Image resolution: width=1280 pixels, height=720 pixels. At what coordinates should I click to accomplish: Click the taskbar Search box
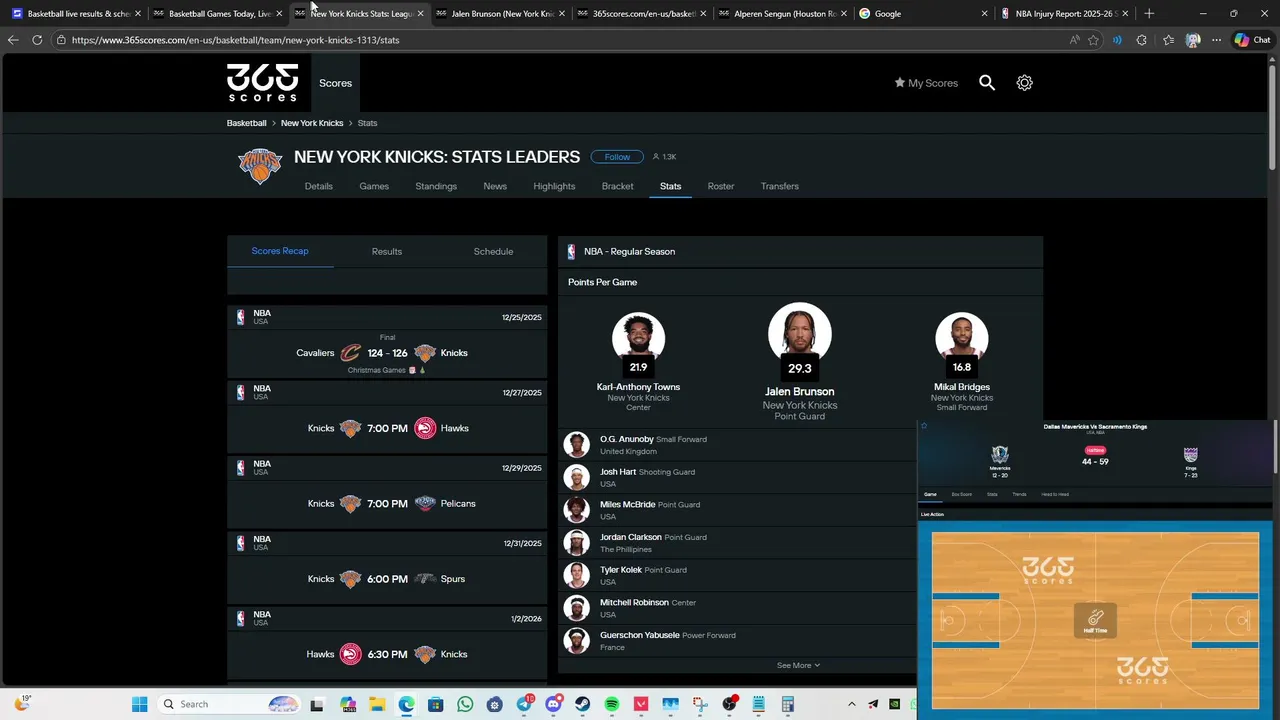(229, 704)
